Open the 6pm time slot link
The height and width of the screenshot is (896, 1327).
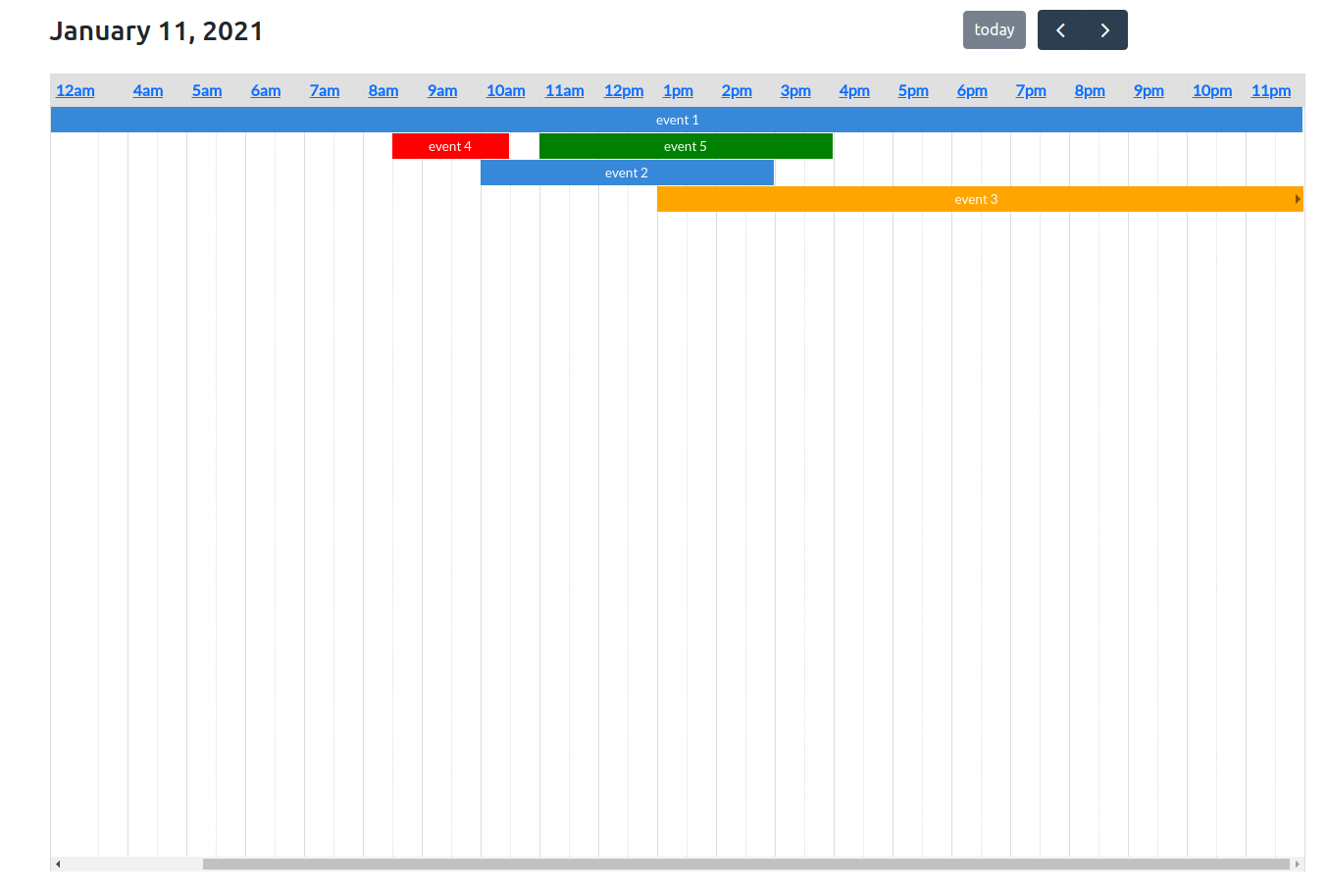(x=971, y=90)
